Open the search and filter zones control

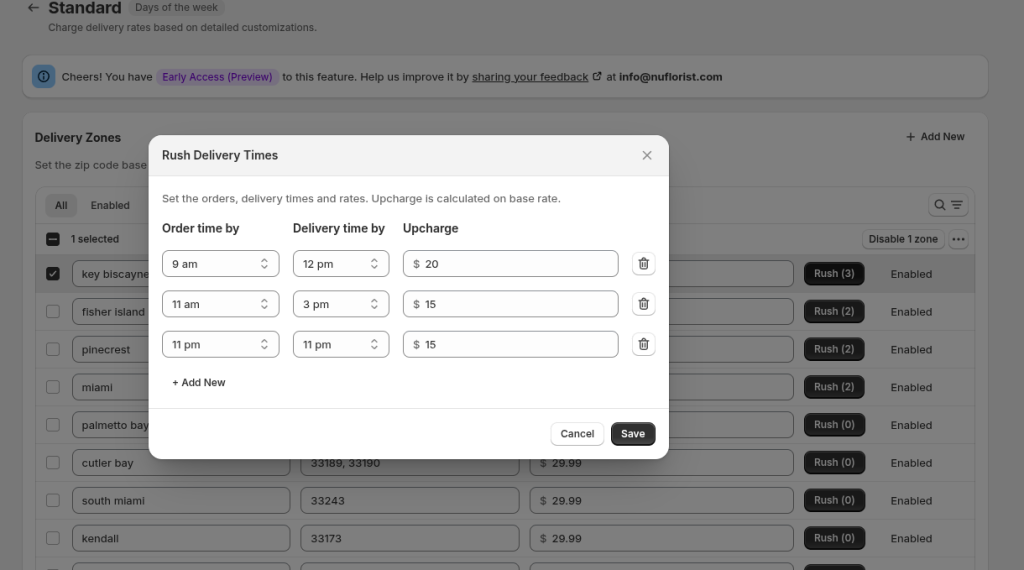tap(948, 205)
